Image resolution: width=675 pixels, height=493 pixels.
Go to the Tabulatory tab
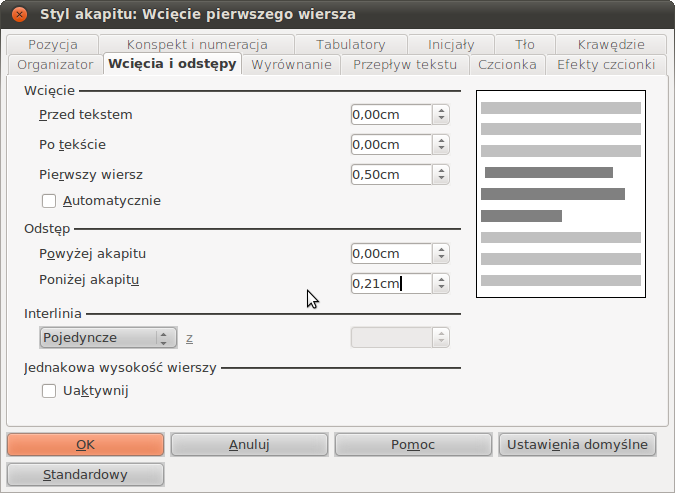click(350, 45)
